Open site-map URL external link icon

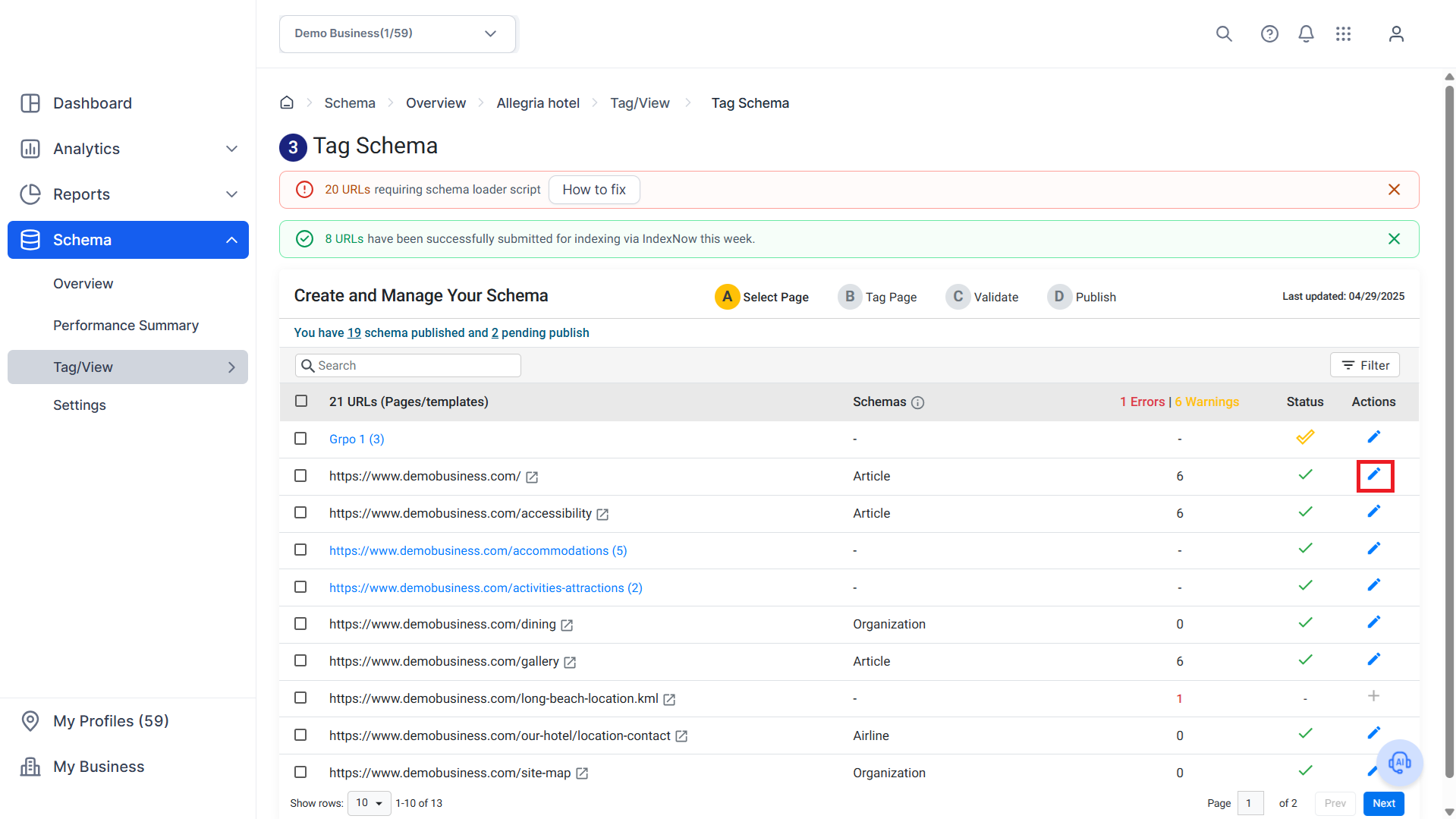click(x=582, y=773)
